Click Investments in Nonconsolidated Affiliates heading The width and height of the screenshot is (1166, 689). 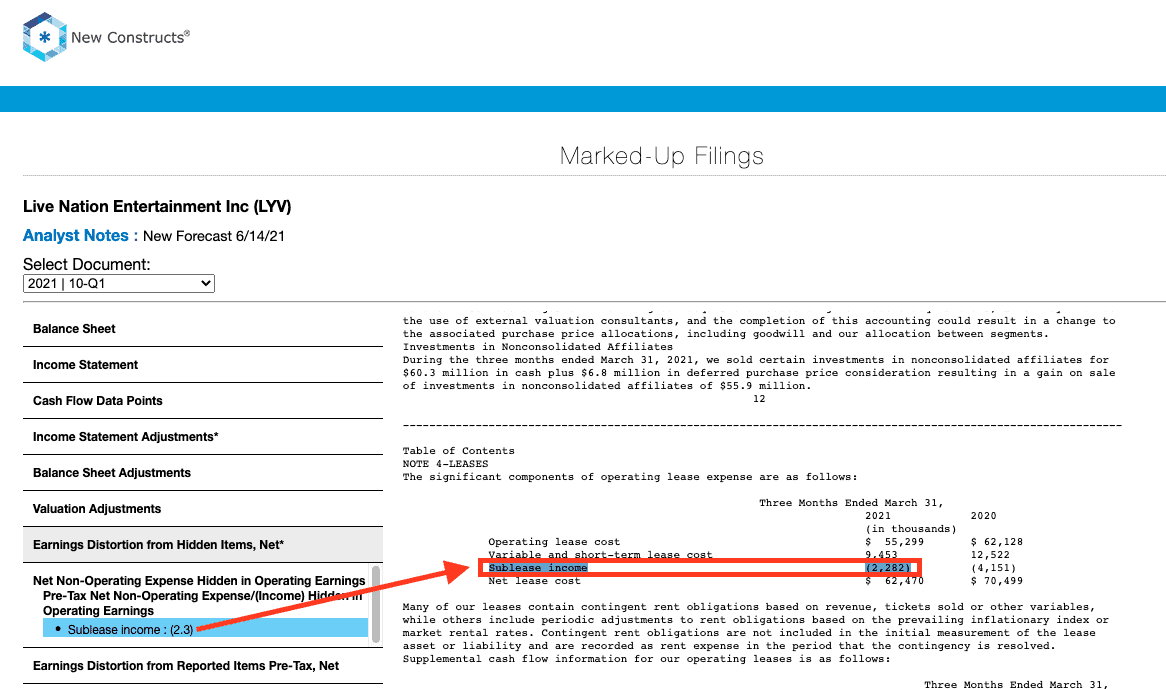(538, 346)
